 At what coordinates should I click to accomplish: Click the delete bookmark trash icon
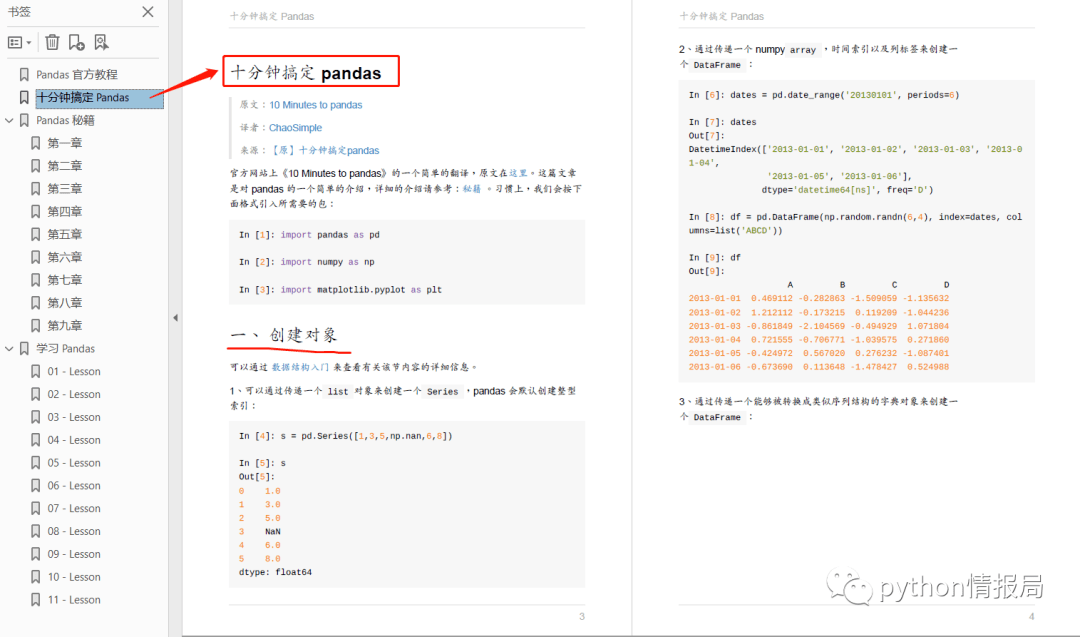[x=52, y=43]
